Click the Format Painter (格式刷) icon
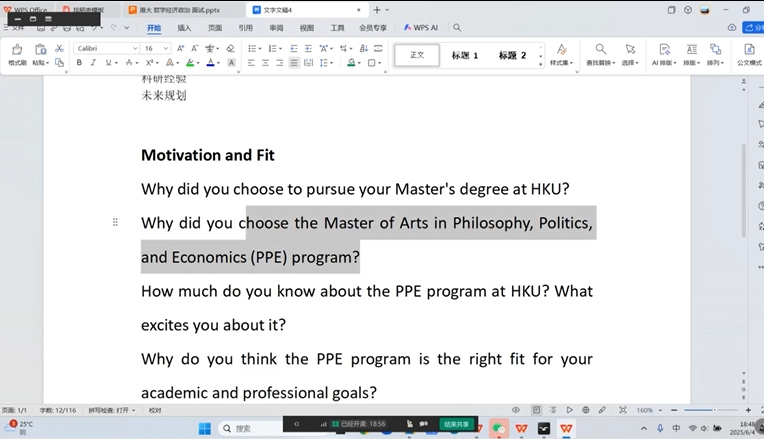 [17, 51]
